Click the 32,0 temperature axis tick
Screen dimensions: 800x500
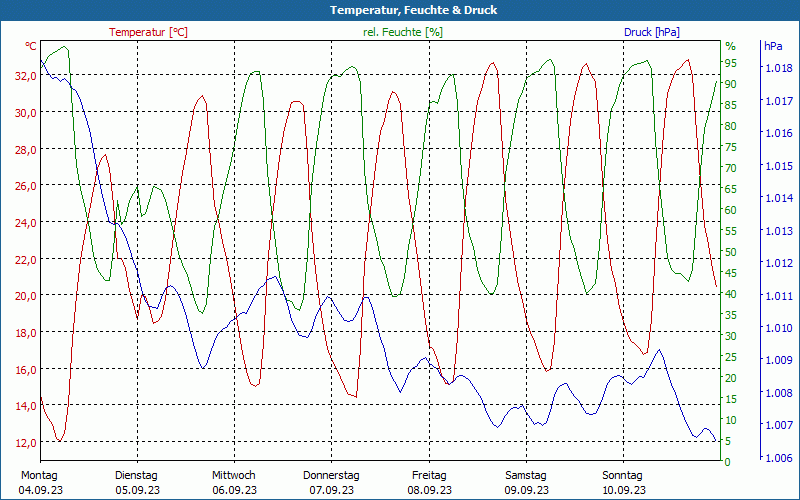point(24,76)
